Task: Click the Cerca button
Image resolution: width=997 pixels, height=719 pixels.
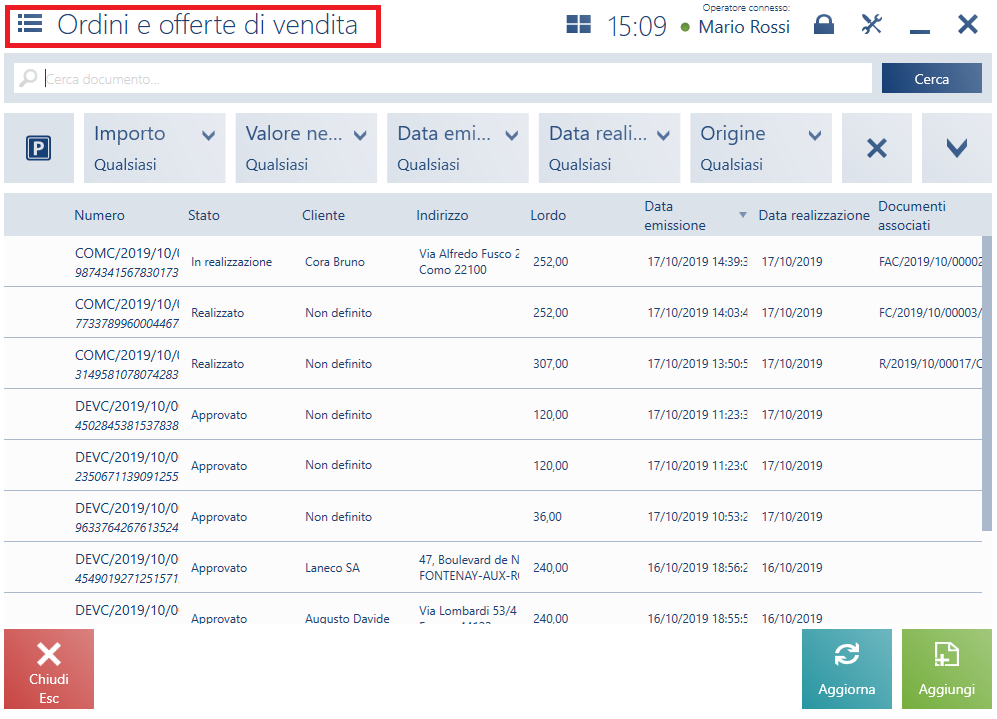Action: point(932,78)
